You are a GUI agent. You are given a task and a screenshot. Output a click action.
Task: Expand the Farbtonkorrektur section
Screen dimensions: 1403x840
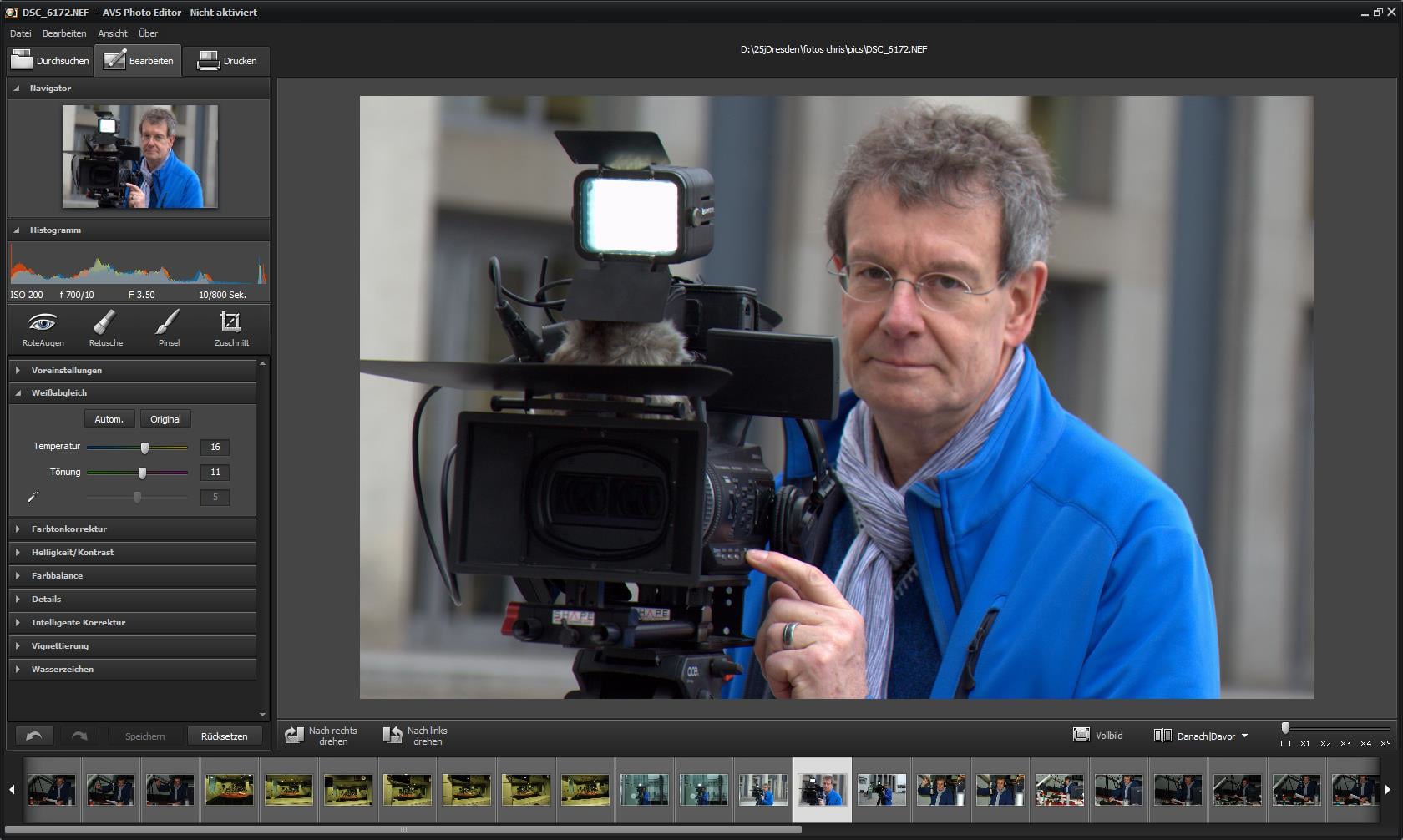(x=68, y=529)
